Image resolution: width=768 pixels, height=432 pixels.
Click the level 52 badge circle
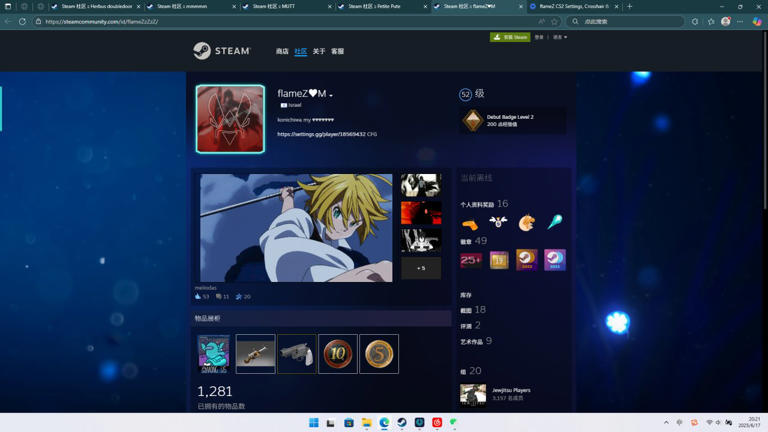(465, 95)
